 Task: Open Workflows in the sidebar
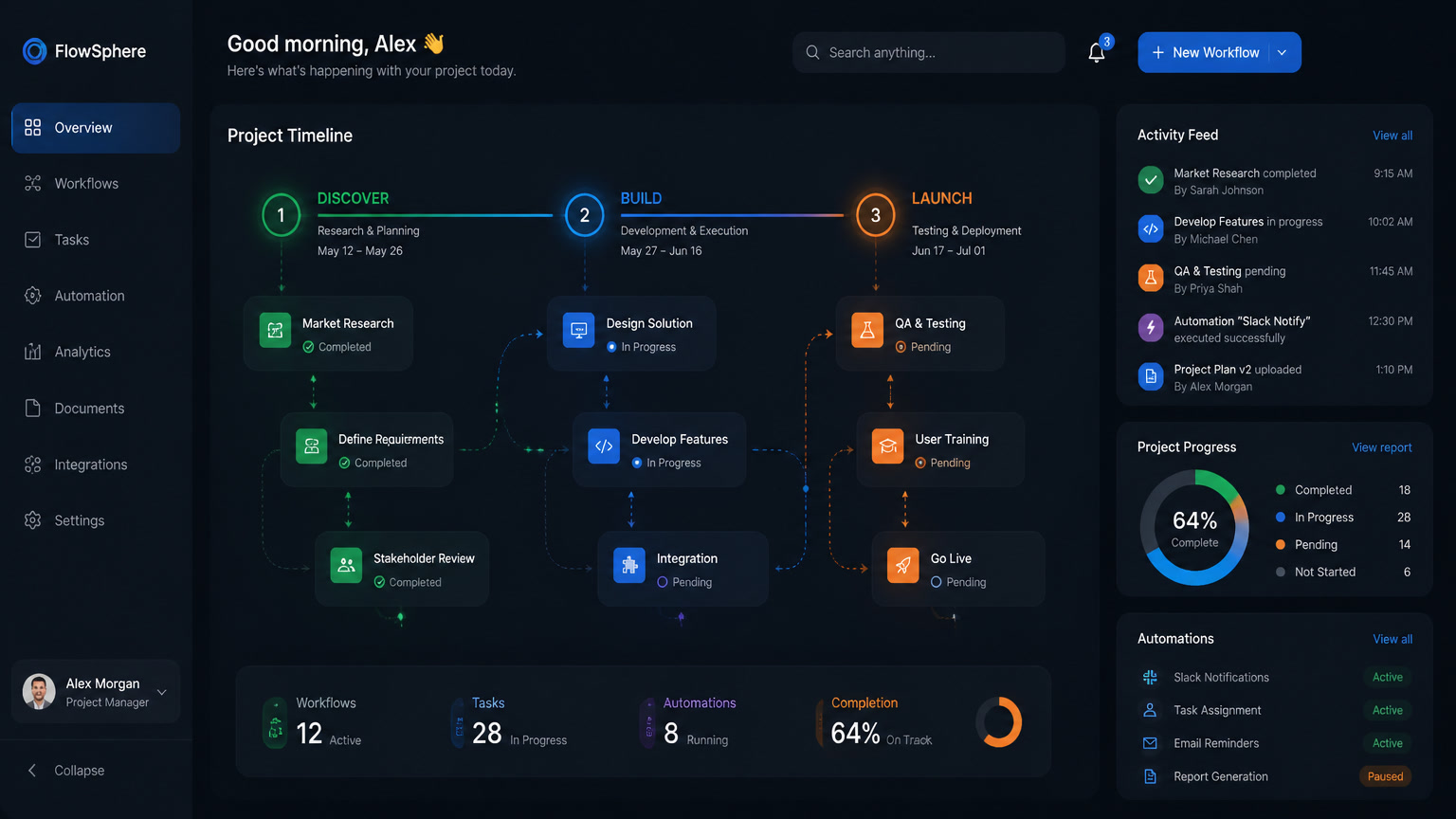(x=96, y=184)
